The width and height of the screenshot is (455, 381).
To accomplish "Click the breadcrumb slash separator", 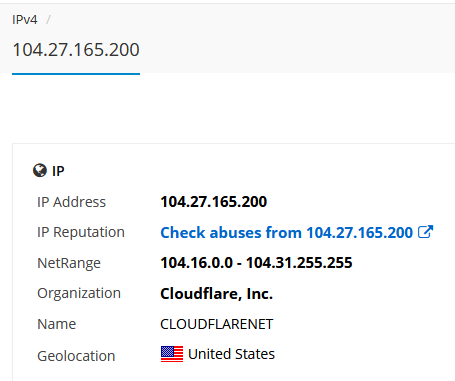I will click(x=48, y=20).
